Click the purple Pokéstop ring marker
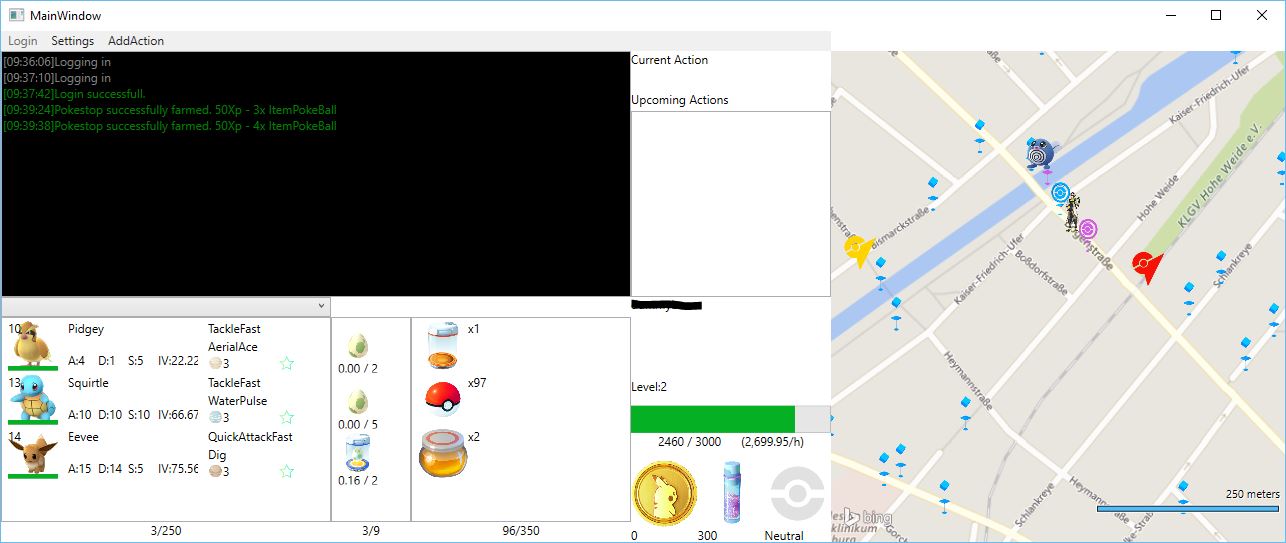Viewport: 1286px width, 543px height. [1088, 230]
